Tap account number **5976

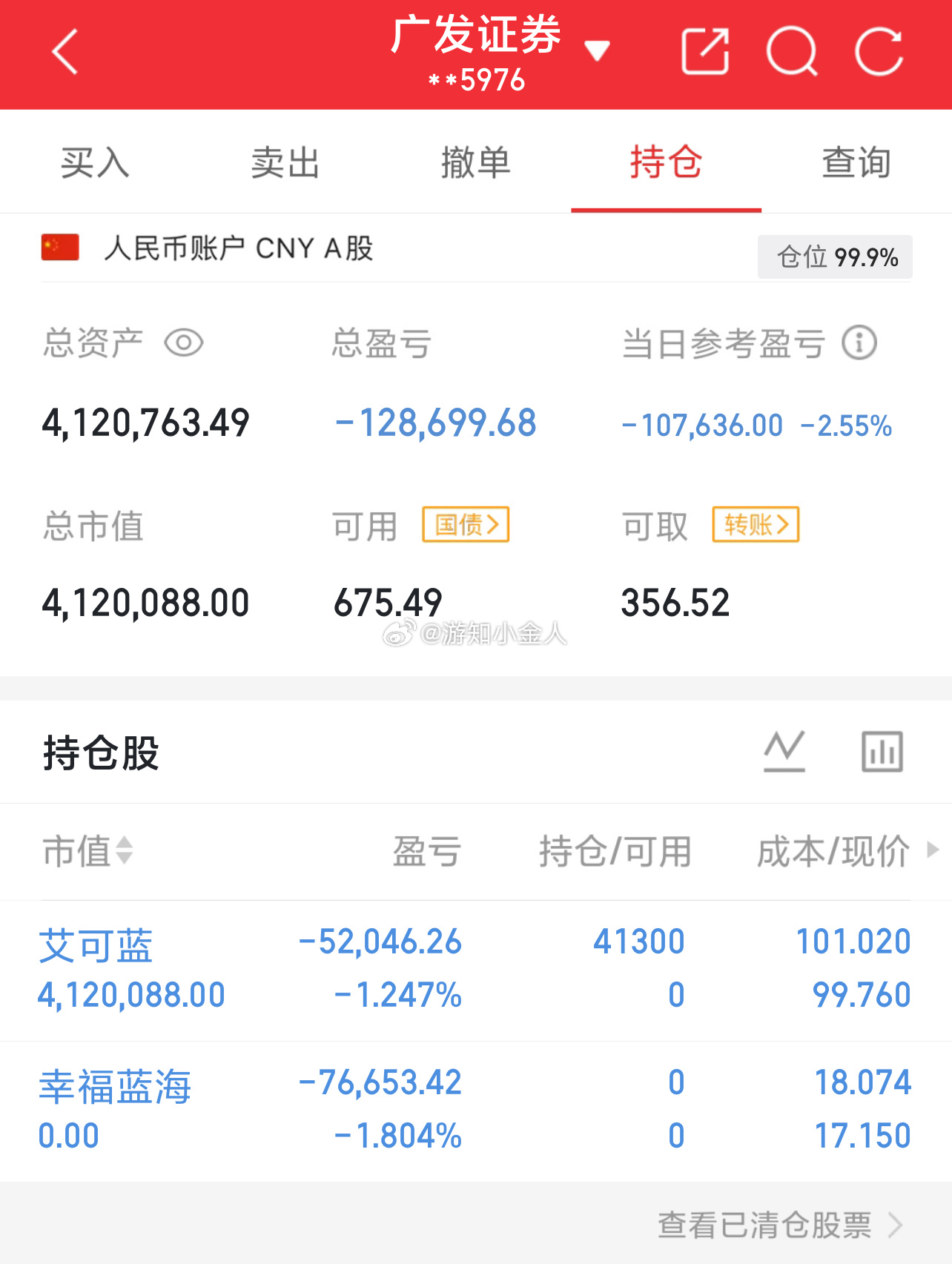477,80
